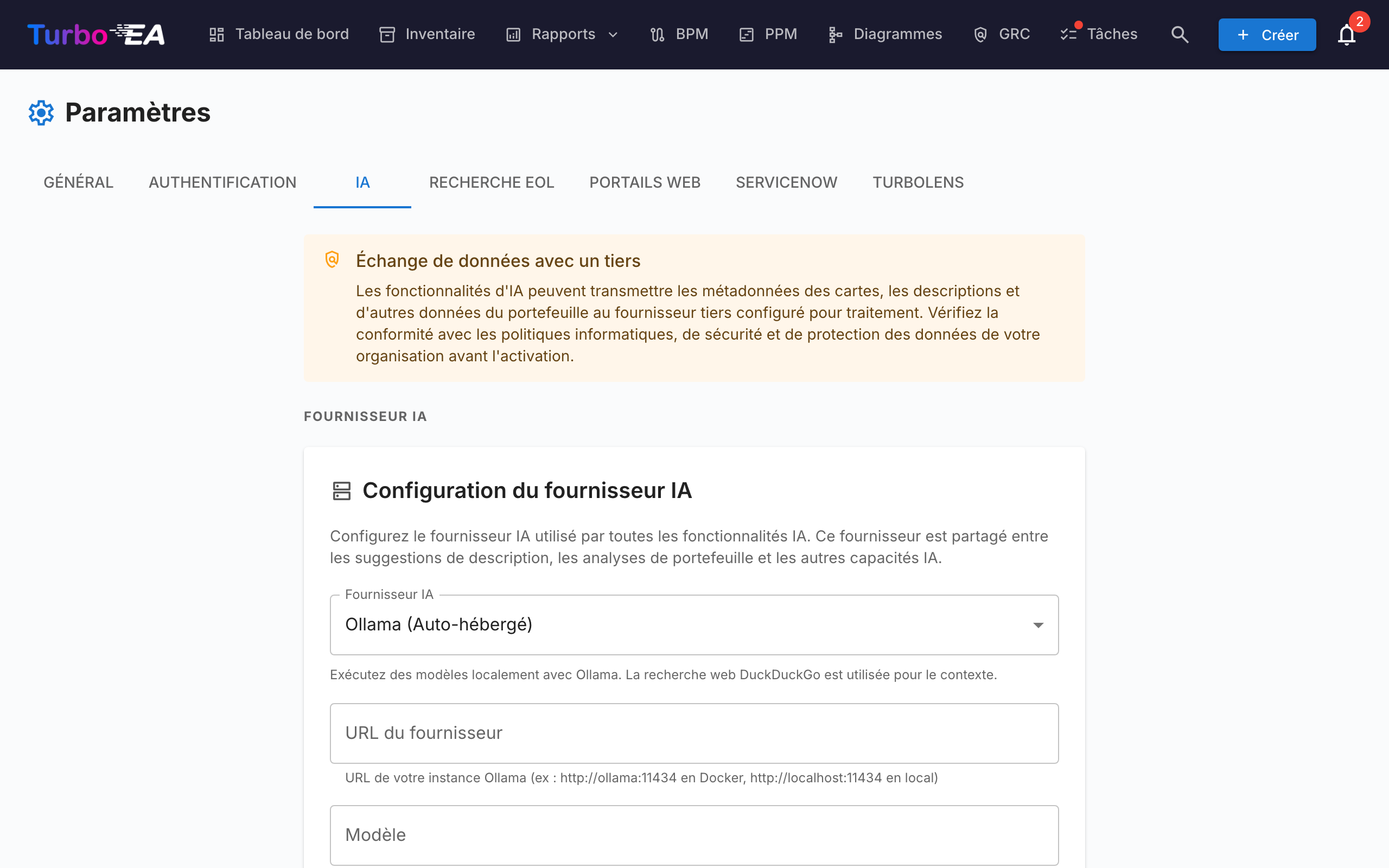Image resolution: width=1389 pixels, height=868 pixels.
Task: Click the Diagrammes tree icon
Action: click(x=835, y=34)
